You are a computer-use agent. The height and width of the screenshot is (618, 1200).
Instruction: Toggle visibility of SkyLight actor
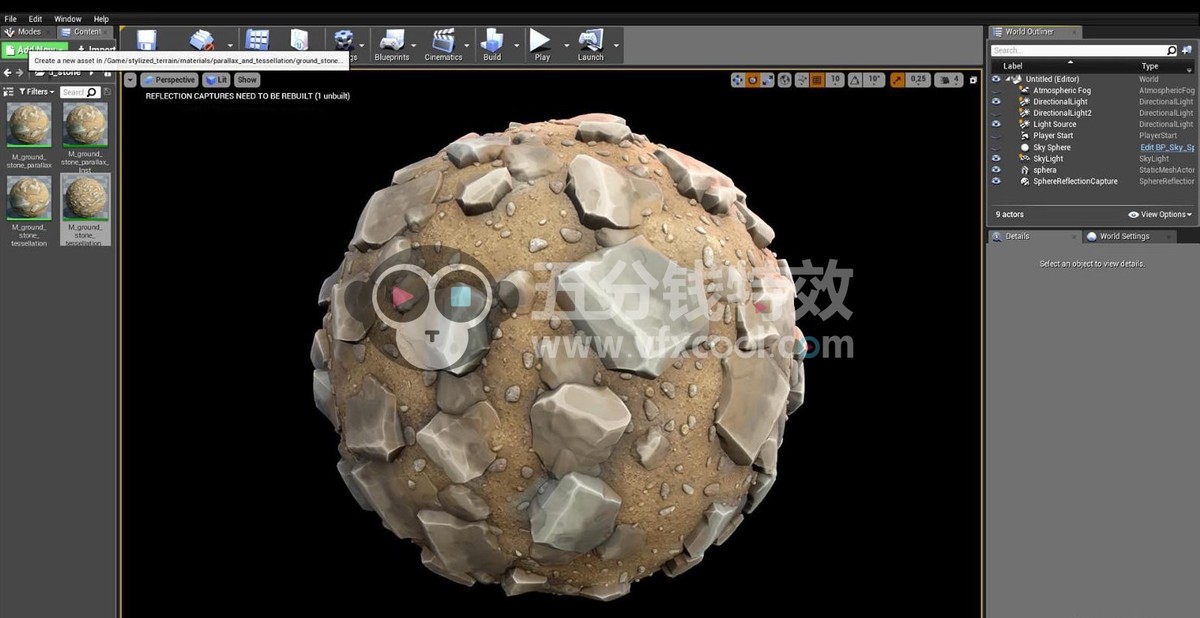click(996, 158)
